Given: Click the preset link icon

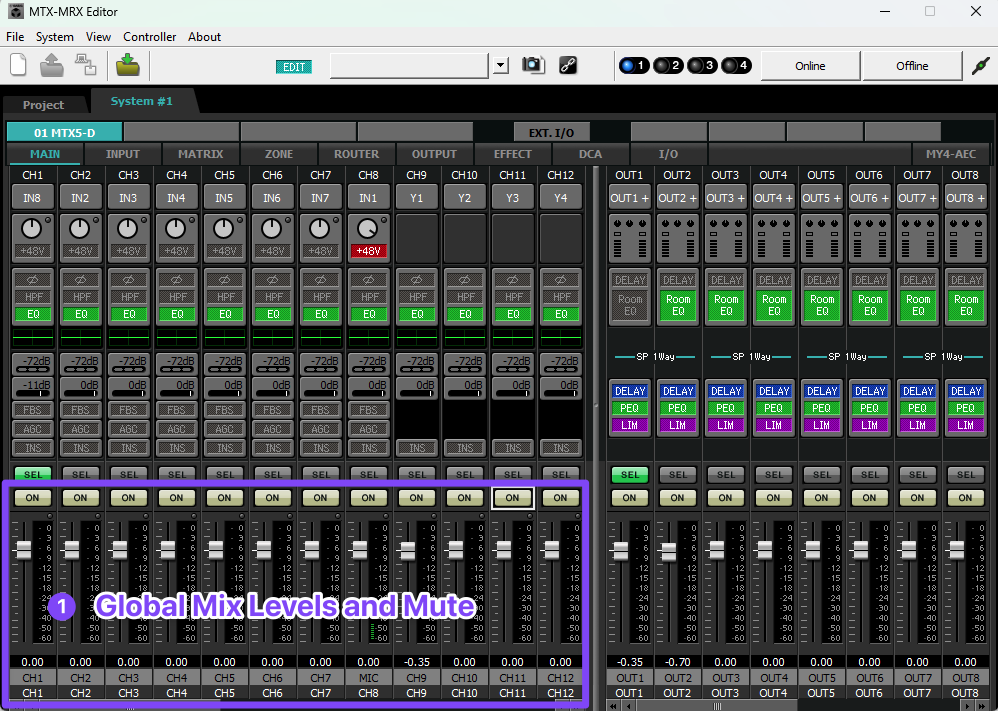Looking at the screenshot, I should pos(568,65).
